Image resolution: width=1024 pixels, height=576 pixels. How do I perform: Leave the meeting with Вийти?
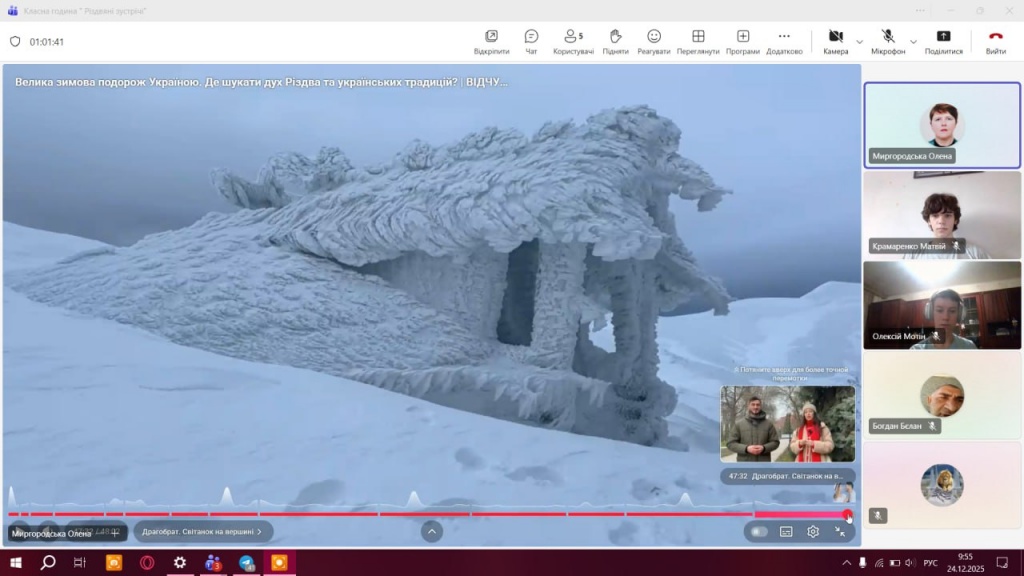point(995,41)
